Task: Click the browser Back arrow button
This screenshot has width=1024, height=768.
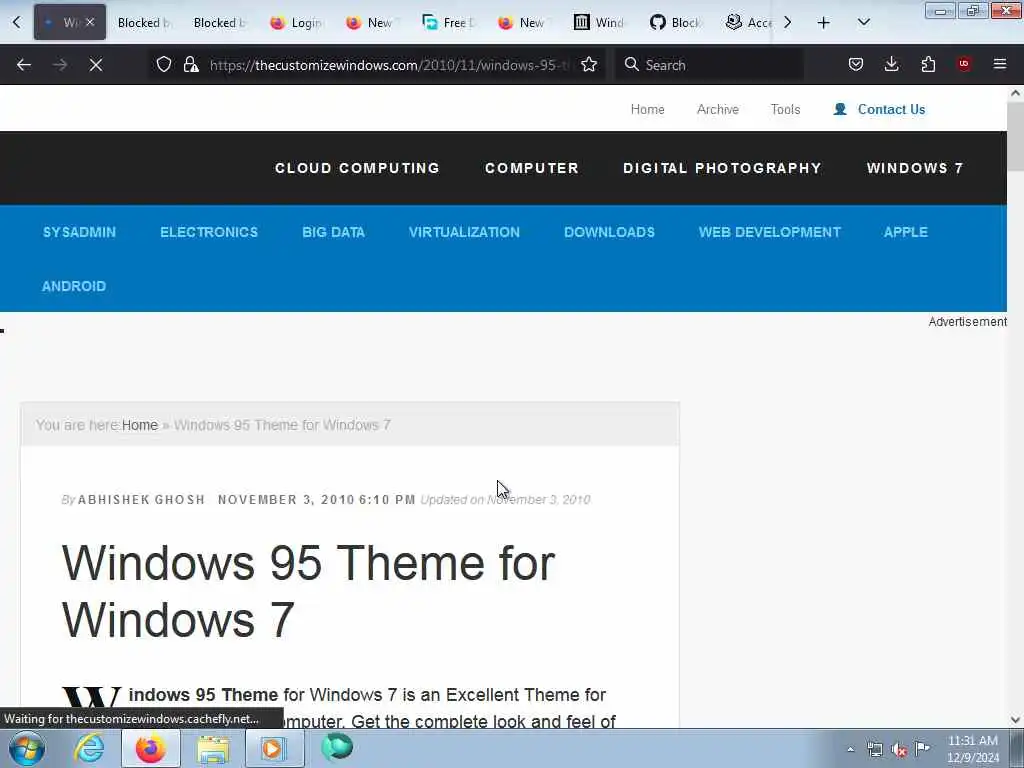Action: [x=24, y=65]
